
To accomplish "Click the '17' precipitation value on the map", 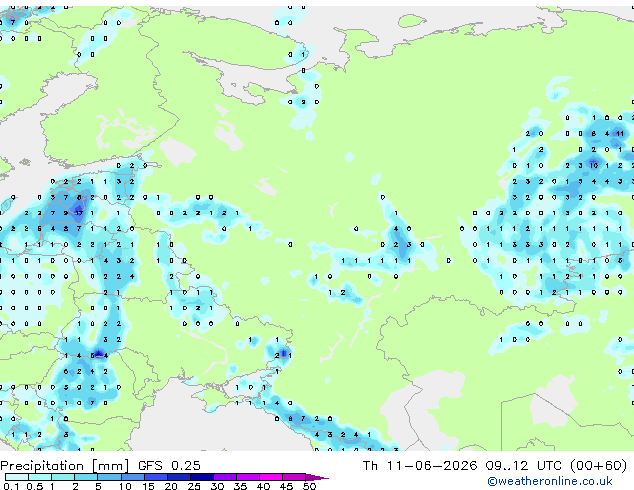I will point(79,213).
